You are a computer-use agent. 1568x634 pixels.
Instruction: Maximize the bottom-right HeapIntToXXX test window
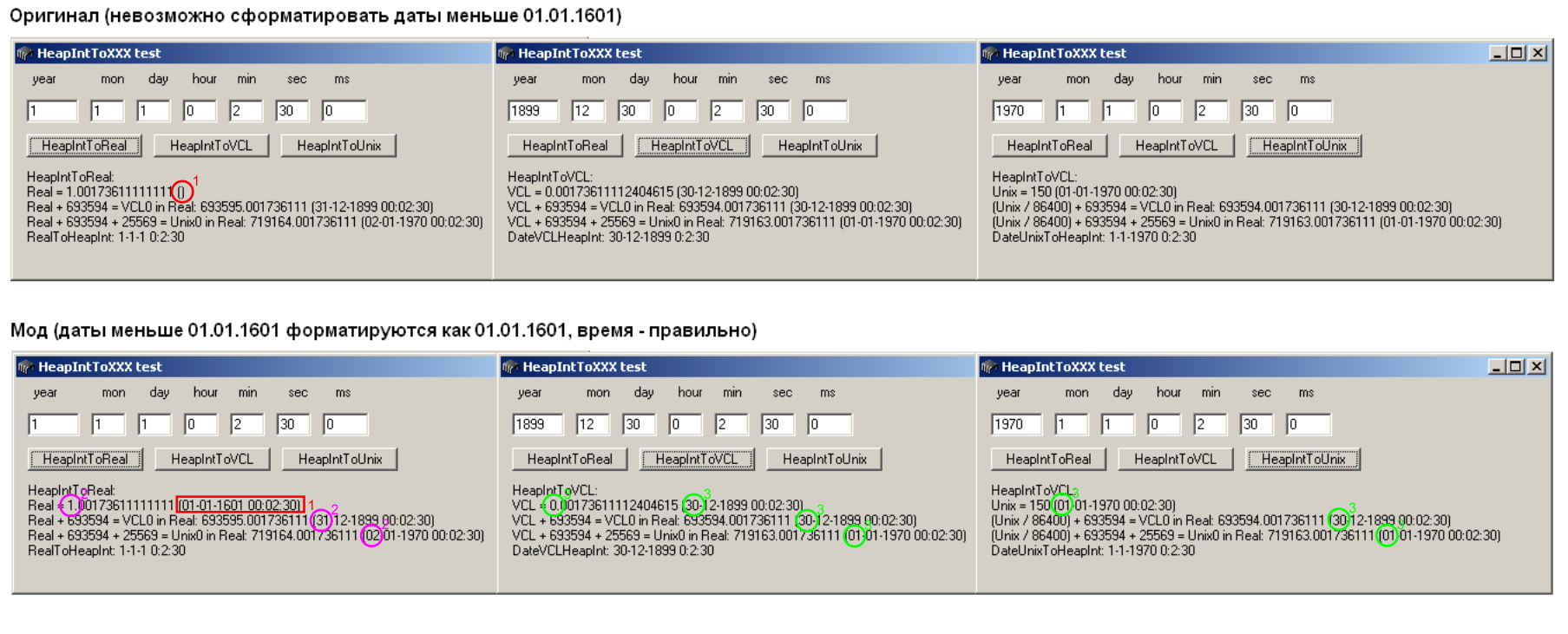(1516, 367)
